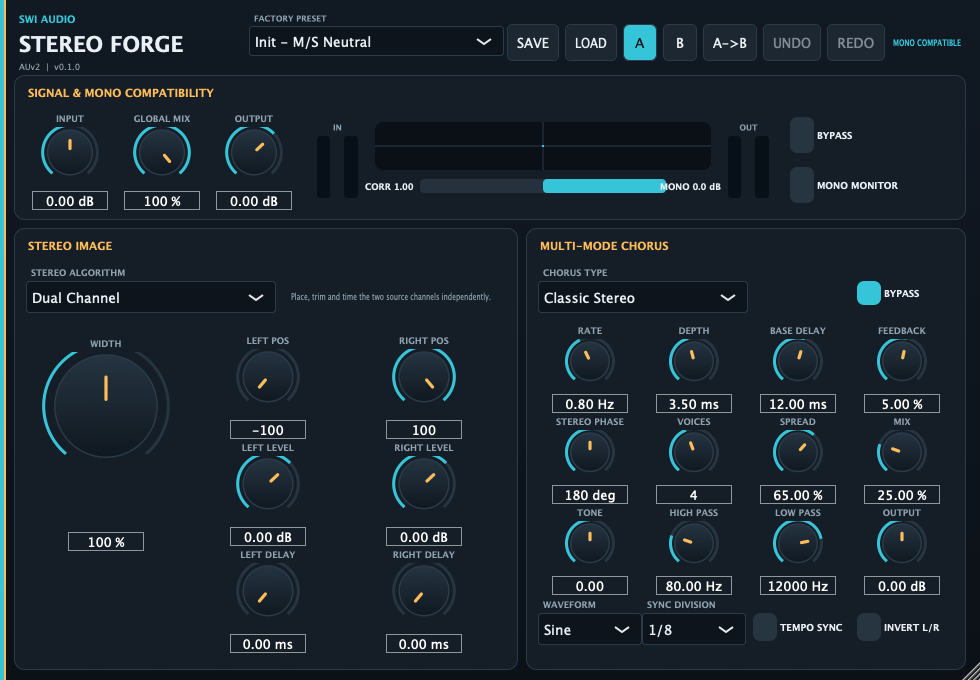Click the correlation meter bar
Image resolution: width=980 pixels, height=680 pixels.
[542, 186]
